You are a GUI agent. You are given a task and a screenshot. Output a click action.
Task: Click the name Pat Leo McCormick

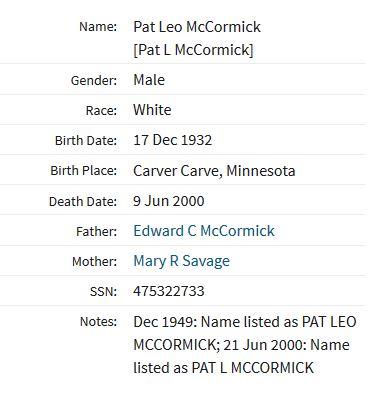[x=197, y=27]
